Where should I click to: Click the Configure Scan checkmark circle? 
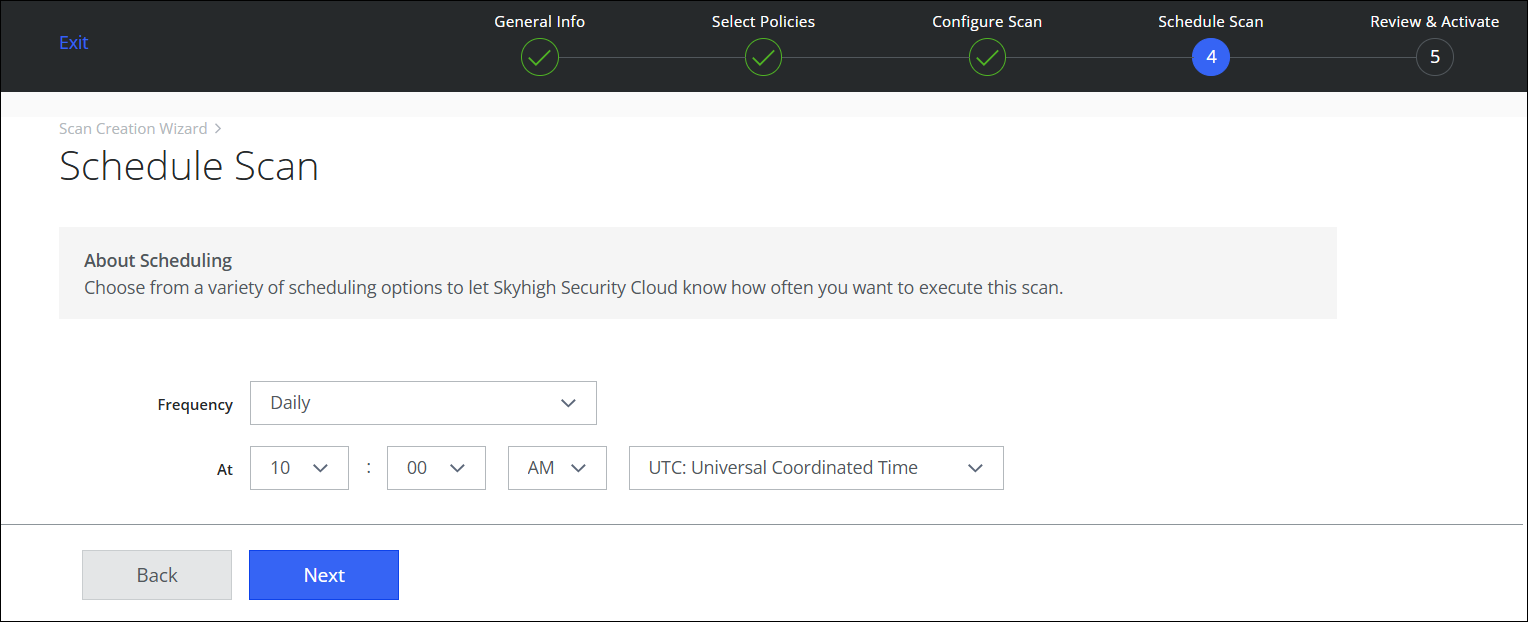tap(987, 58)
